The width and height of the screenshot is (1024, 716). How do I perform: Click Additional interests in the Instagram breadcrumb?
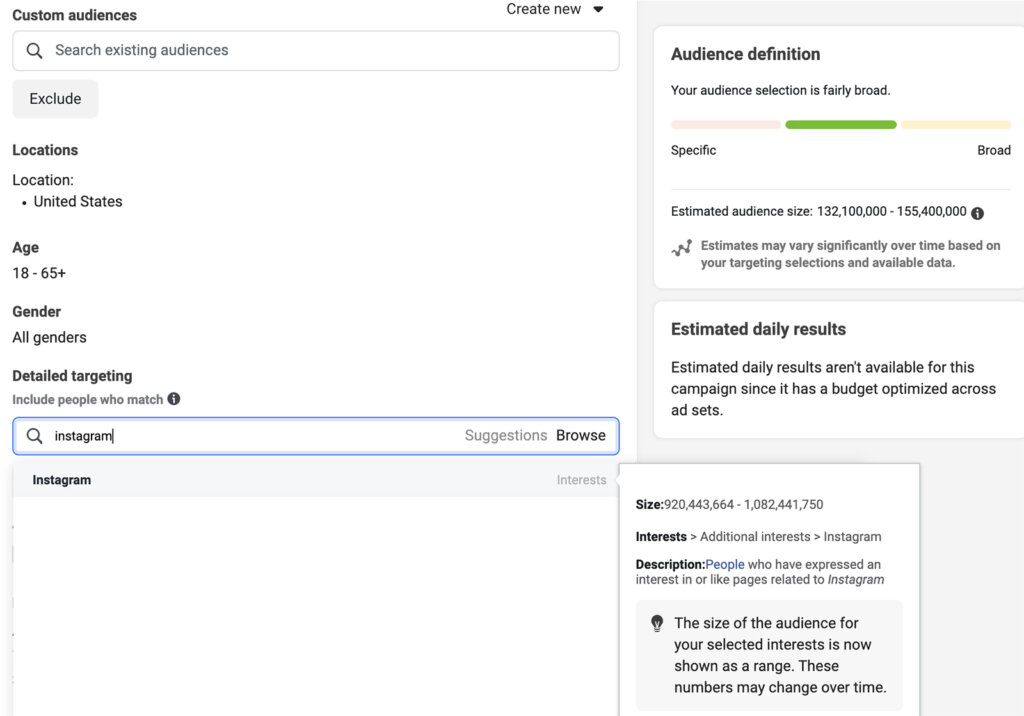point(754,536)
